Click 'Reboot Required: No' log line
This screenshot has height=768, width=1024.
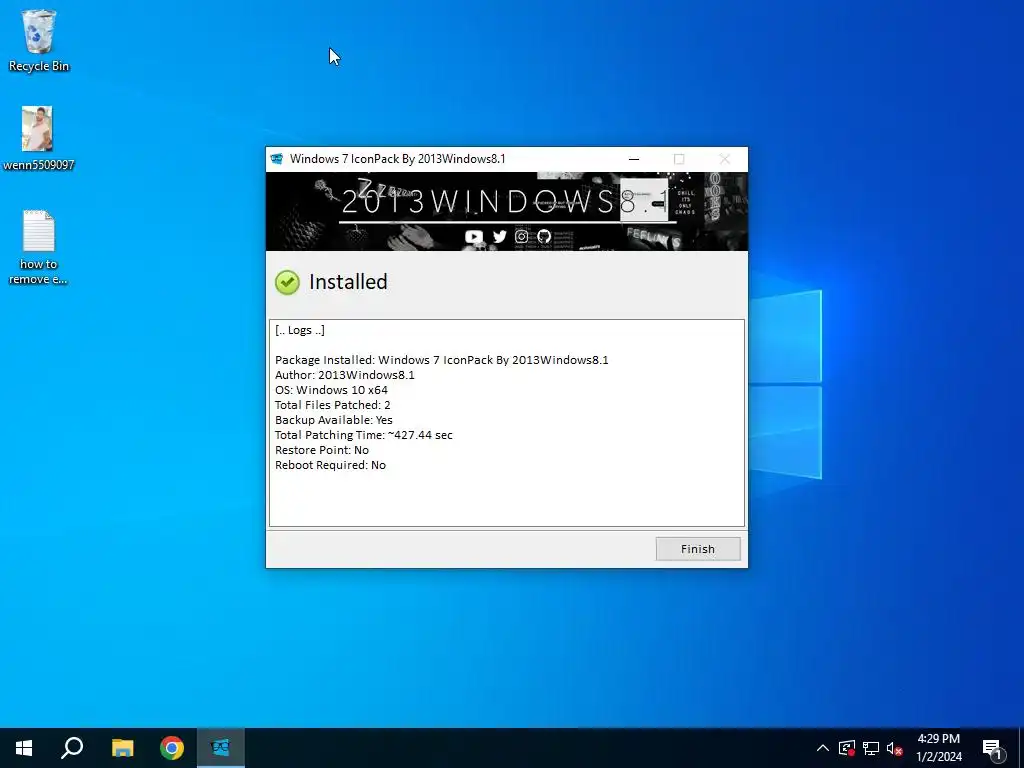click(330, 465)
